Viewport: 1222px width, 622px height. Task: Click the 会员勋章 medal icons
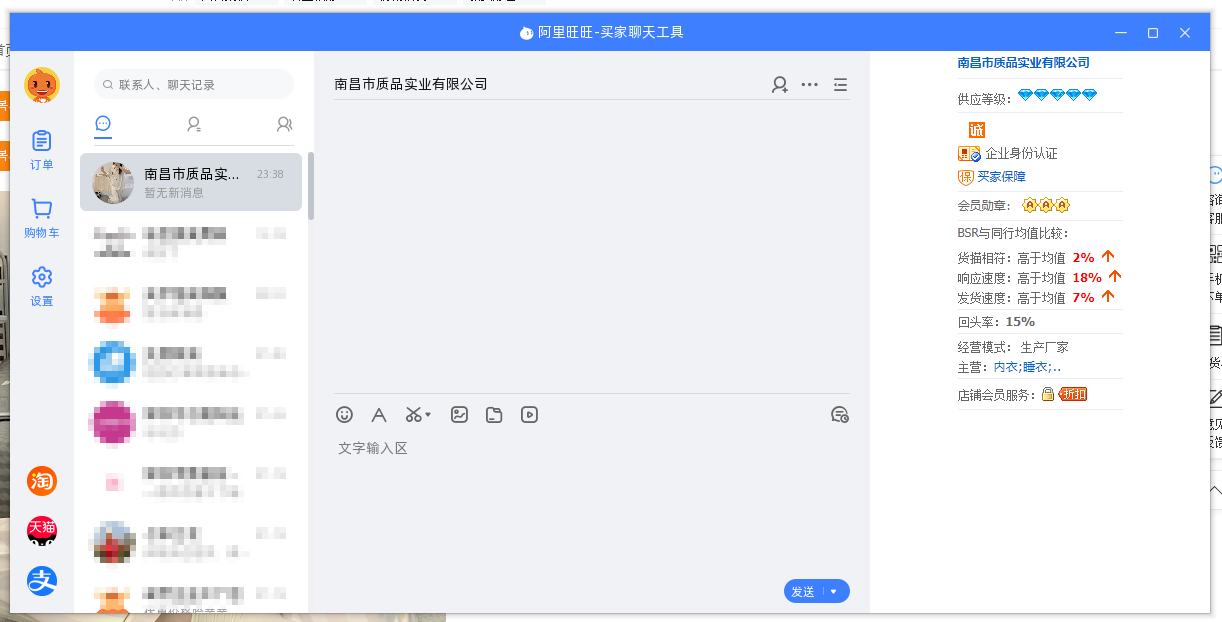[1046, 205]
